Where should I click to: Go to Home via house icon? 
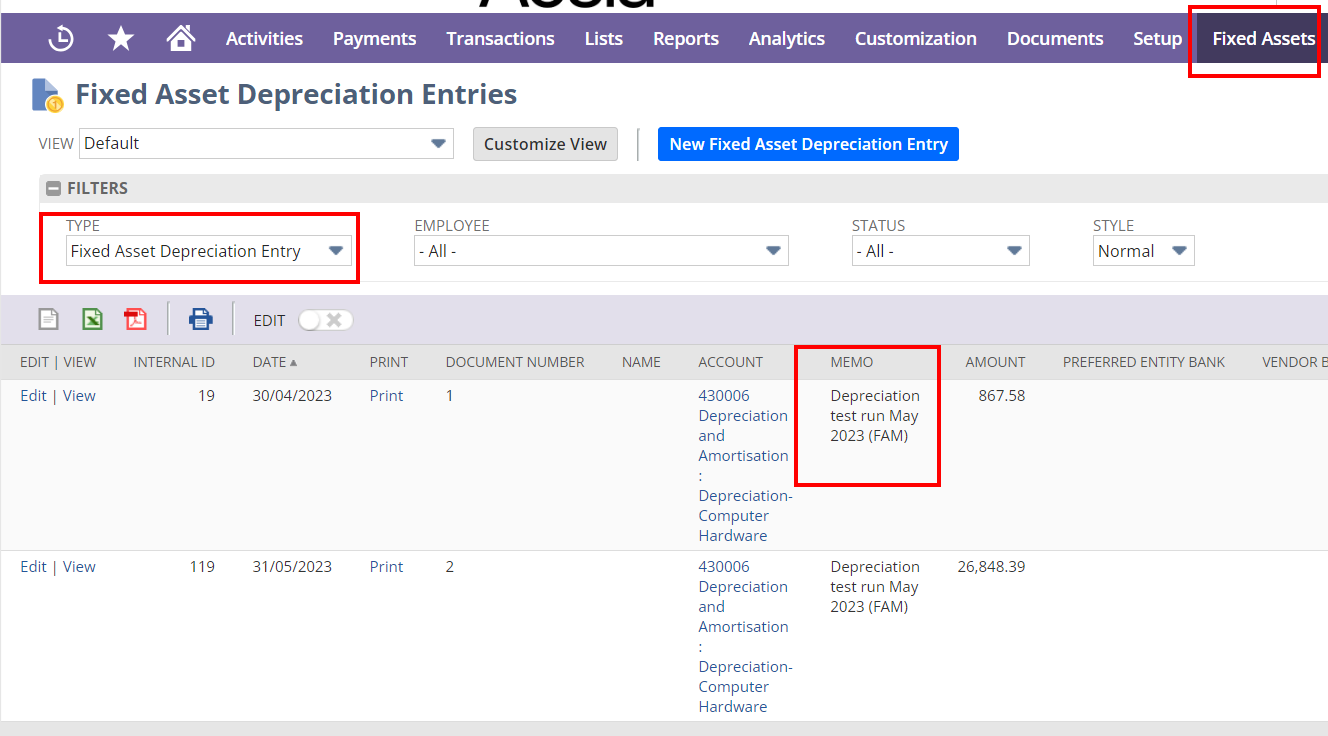click(x=181, y=39)
